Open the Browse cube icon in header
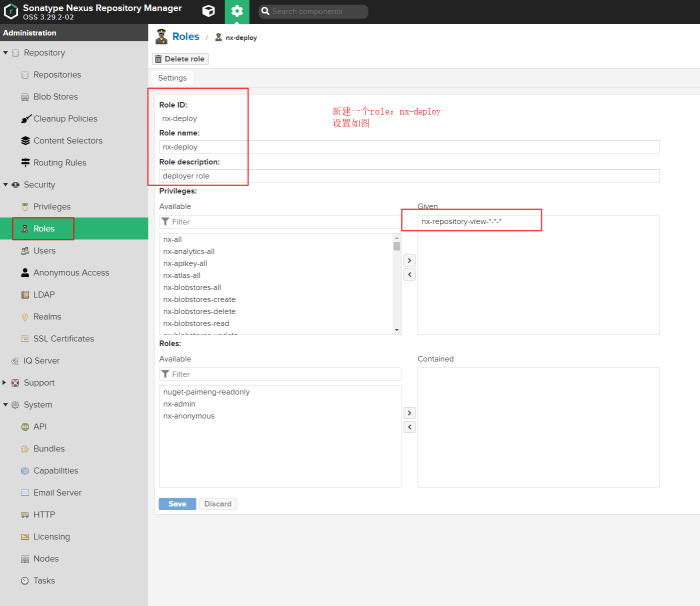This screenshot has height=606, width=700. pyautogui.click(x=208, y=11)
